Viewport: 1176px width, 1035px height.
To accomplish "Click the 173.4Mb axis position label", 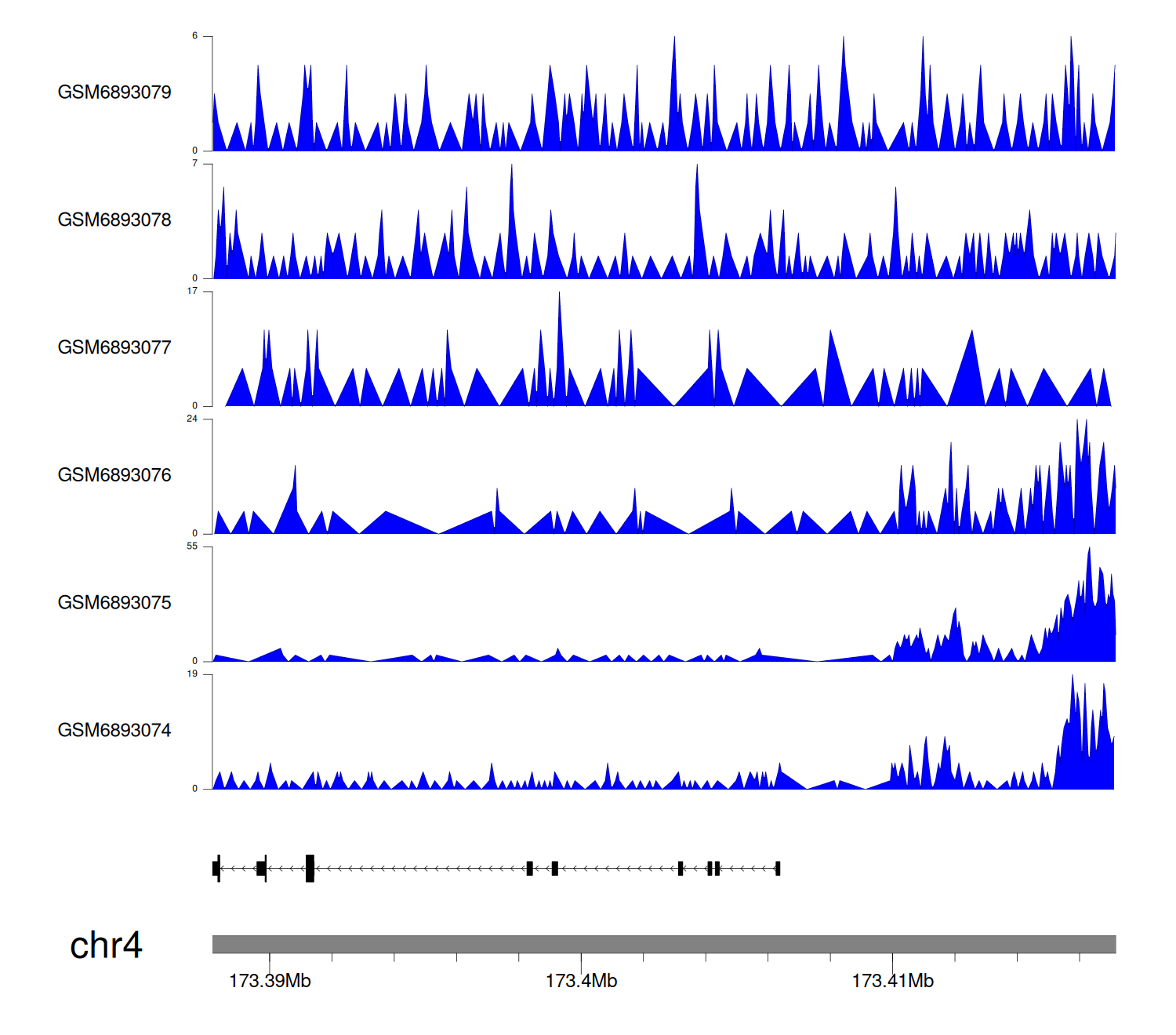I will [581, 981].
